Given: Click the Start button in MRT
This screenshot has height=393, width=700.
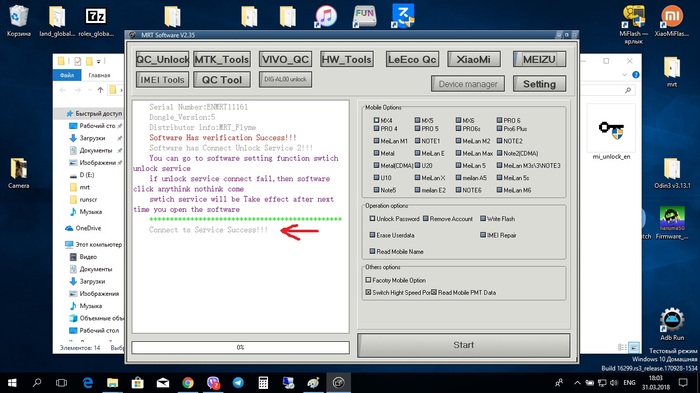Looking at the screenshot, I should [463, 345].
